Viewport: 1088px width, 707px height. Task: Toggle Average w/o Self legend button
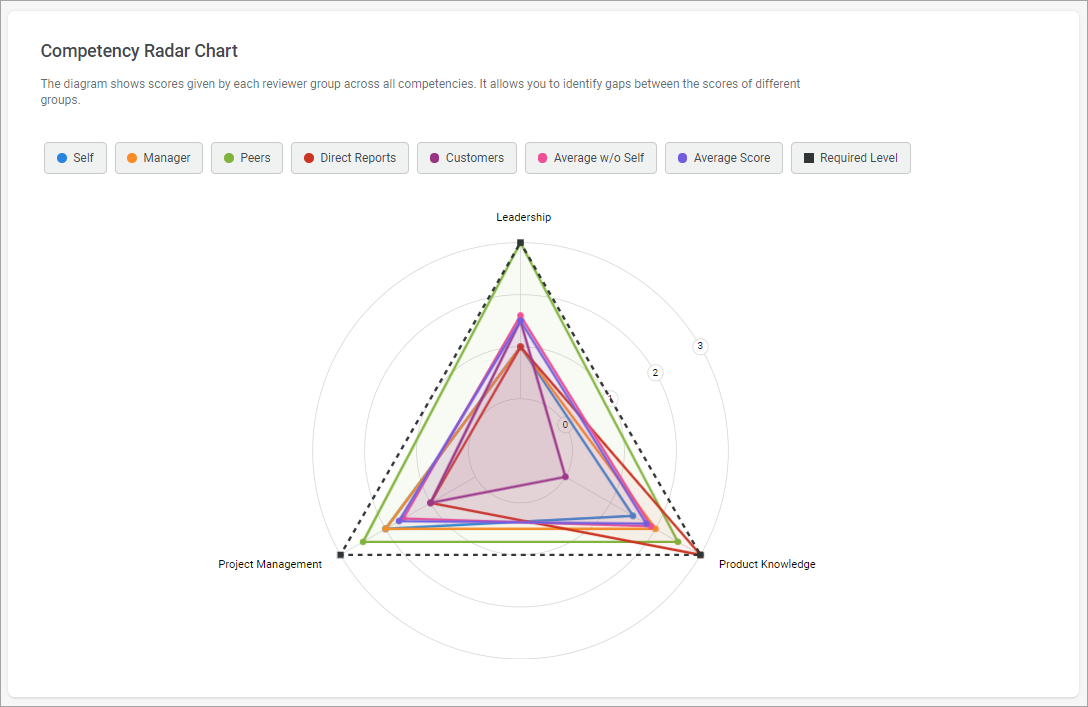pos(591,158)
